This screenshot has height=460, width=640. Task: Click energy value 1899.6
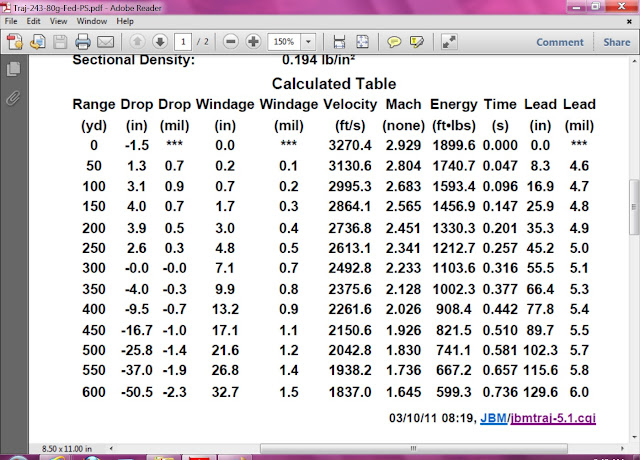point(454,145)
